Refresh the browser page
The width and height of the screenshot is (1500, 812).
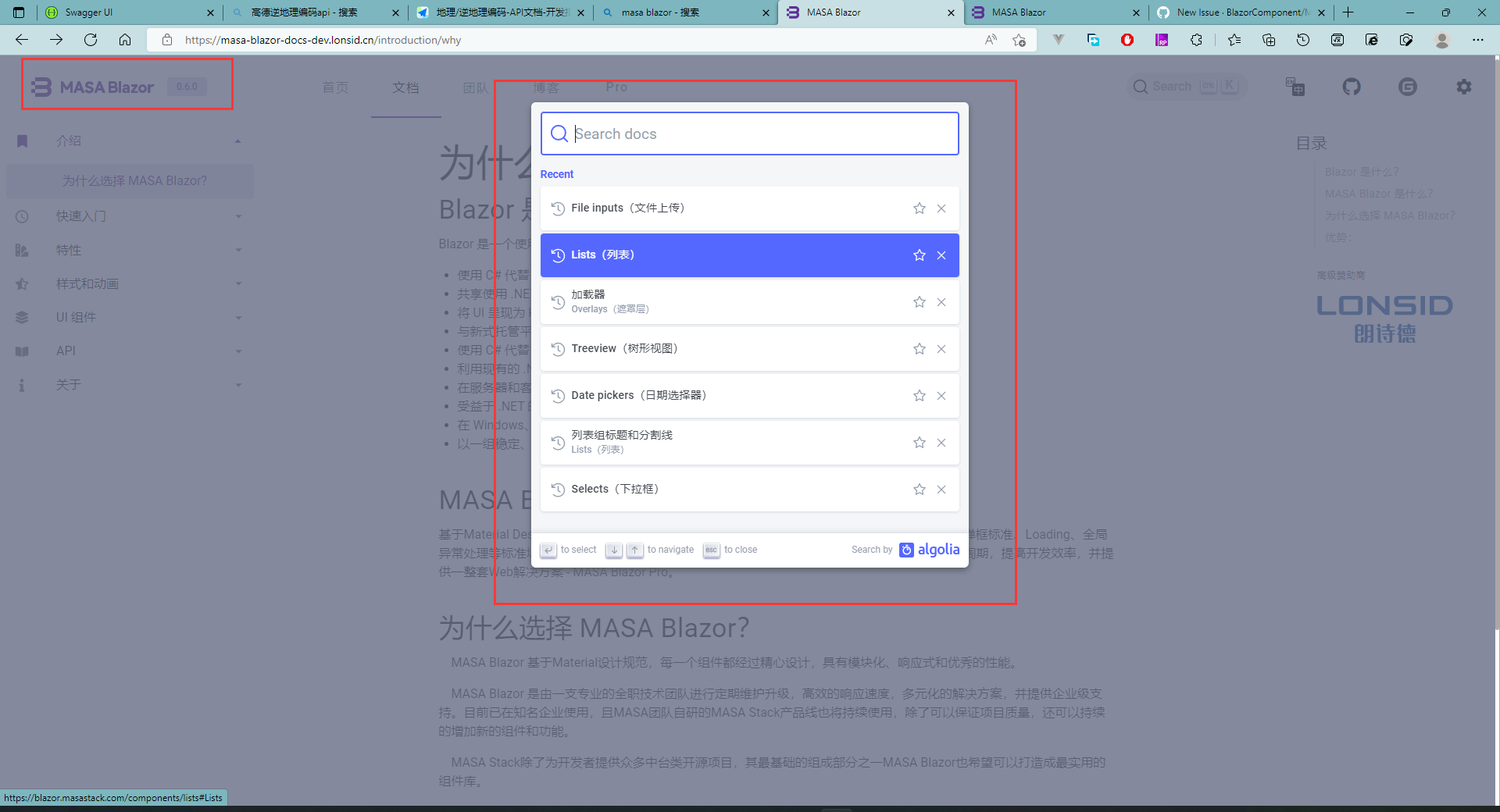point(91,40)
